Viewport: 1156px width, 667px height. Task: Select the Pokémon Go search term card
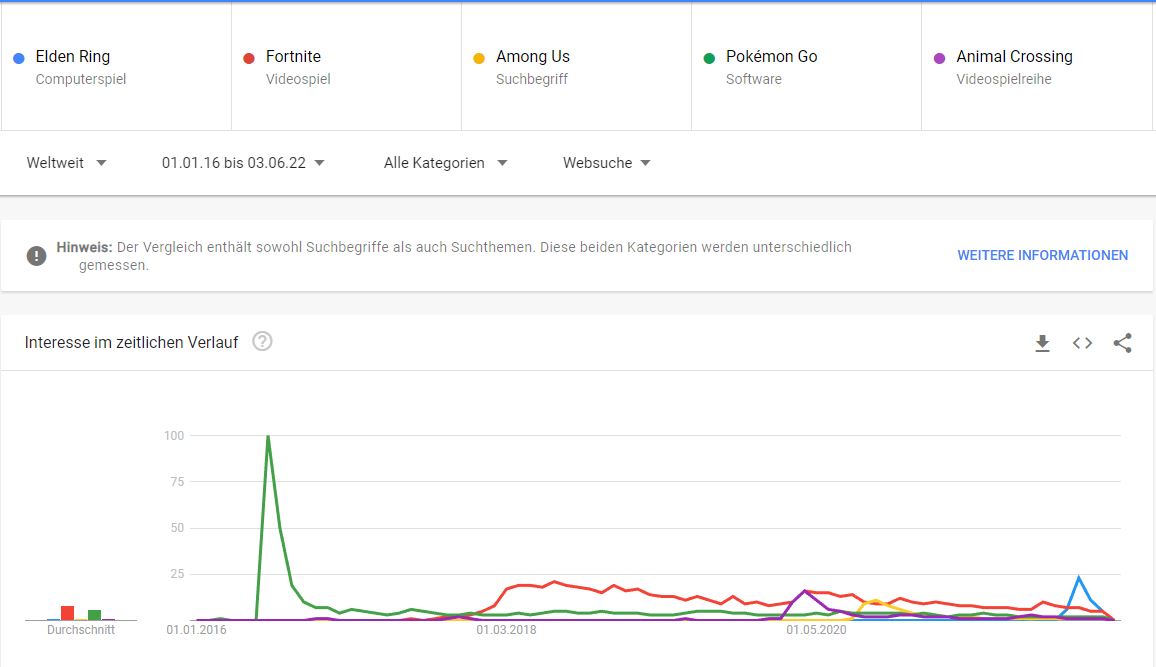click(x=807, y=66)
